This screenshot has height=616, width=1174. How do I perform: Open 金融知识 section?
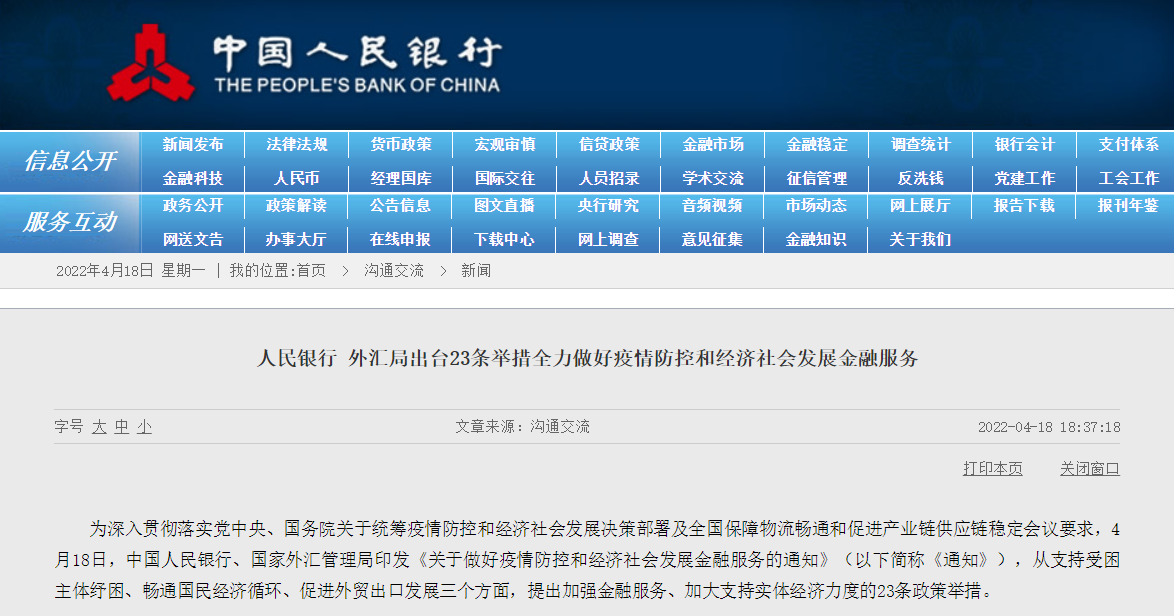coord(817,240)
